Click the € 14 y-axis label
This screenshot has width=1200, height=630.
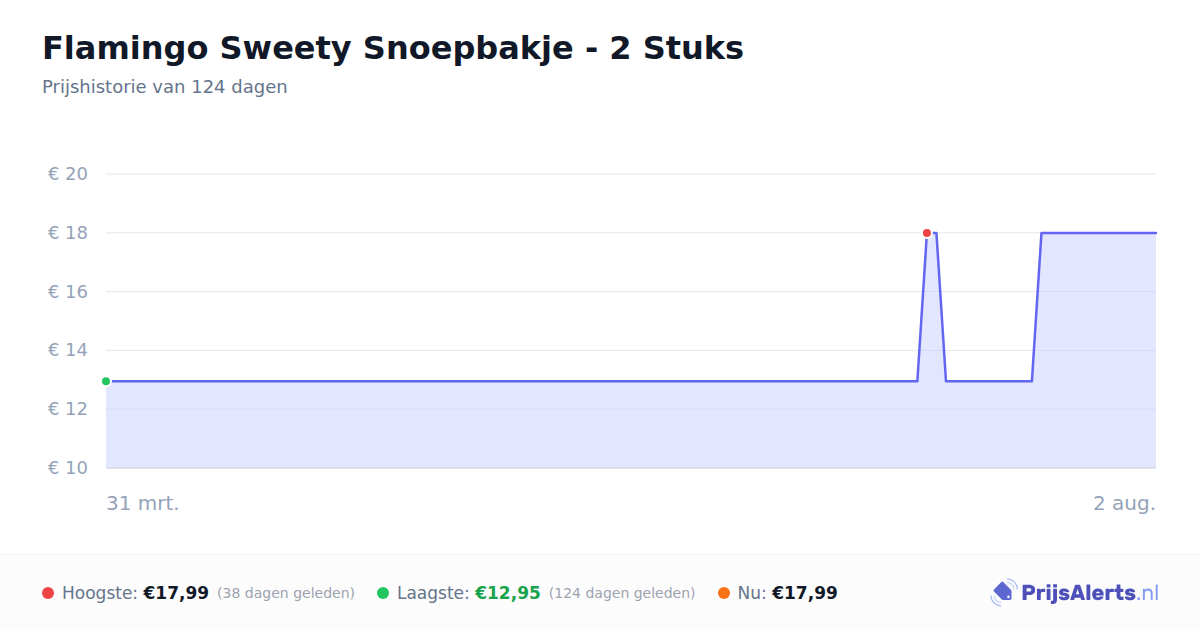pyautogui.click(x=68, y=350)
